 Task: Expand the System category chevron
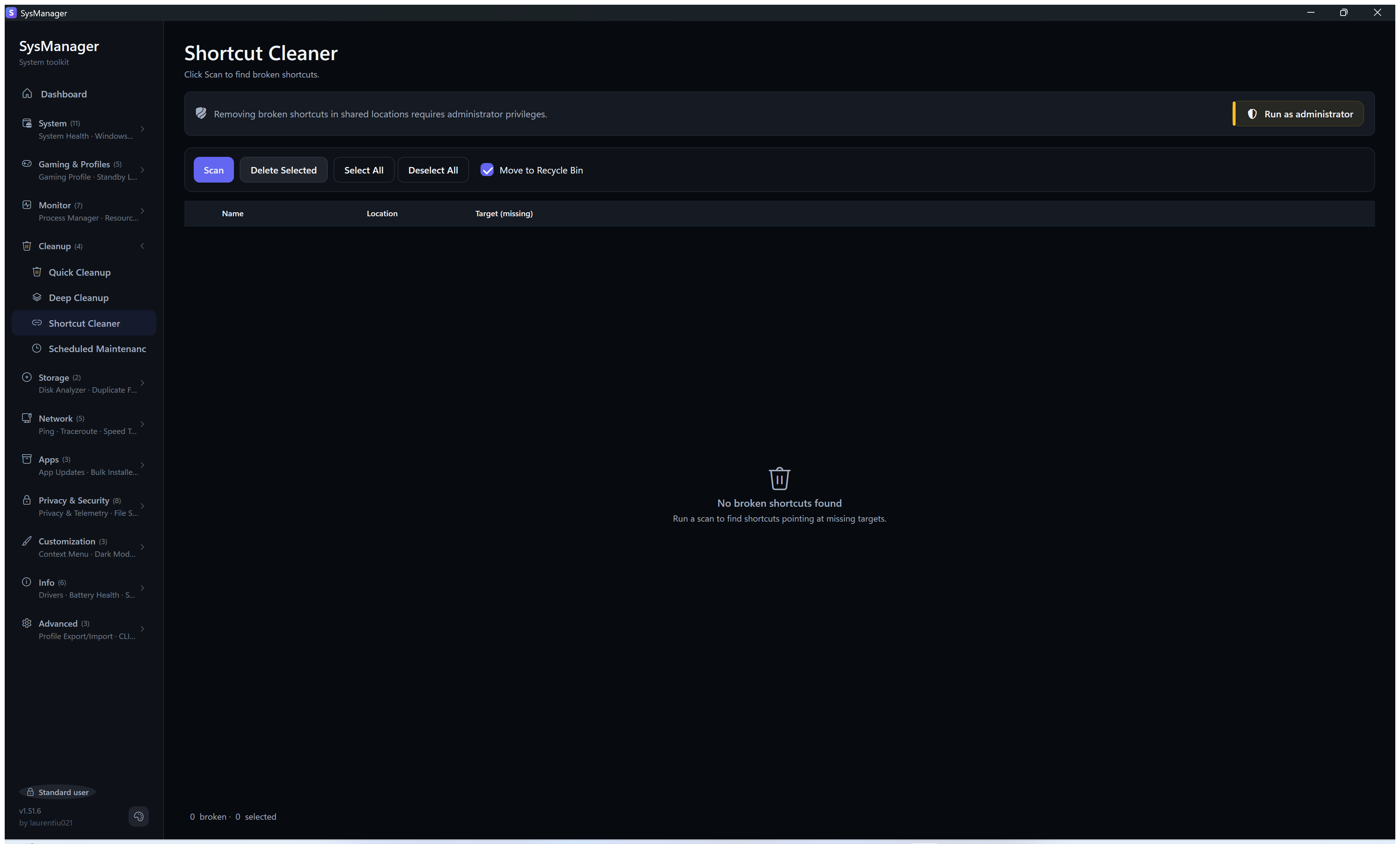point(142,129)
